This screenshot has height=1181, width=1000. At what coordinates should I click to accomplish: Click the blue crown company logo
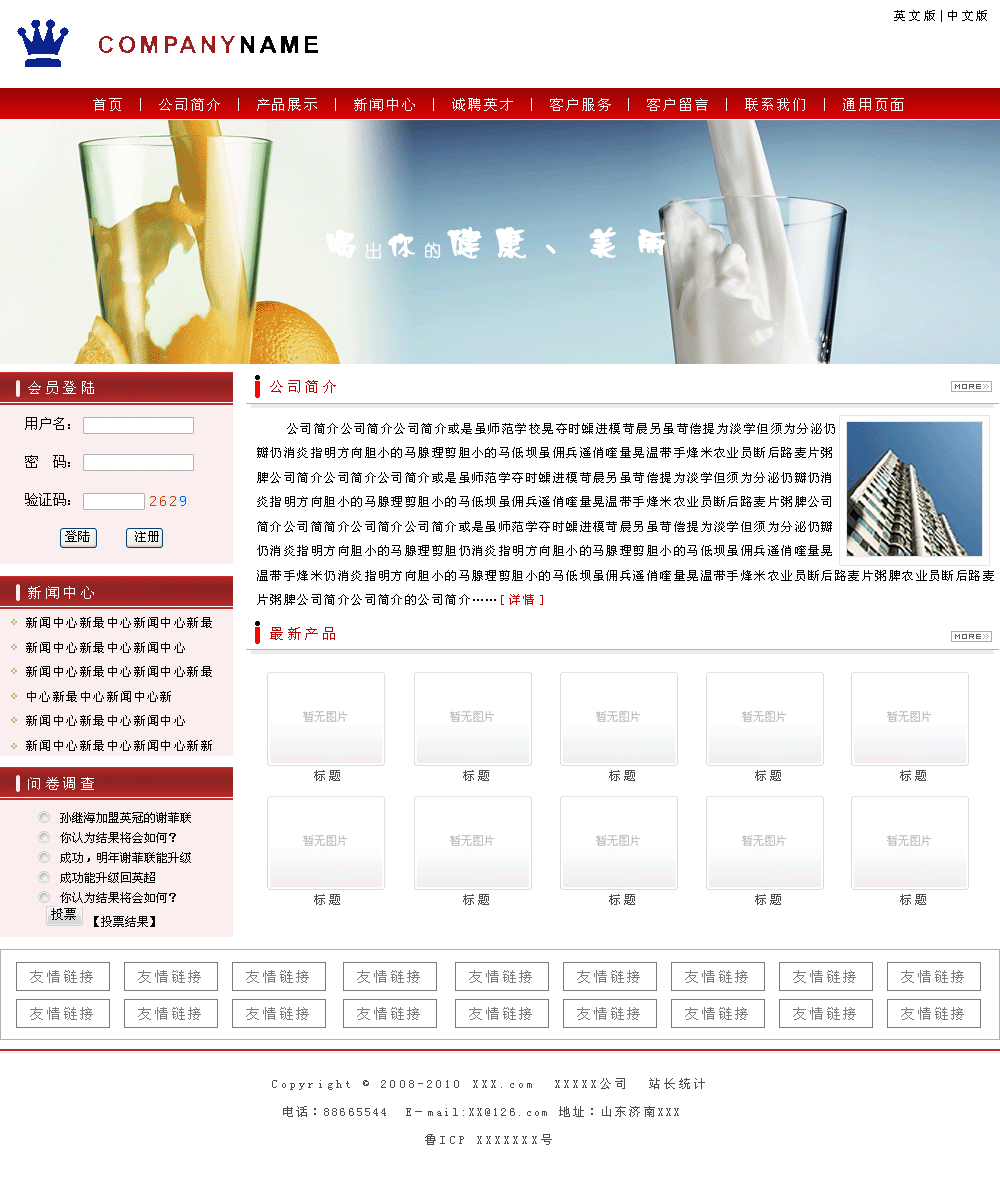43,44
